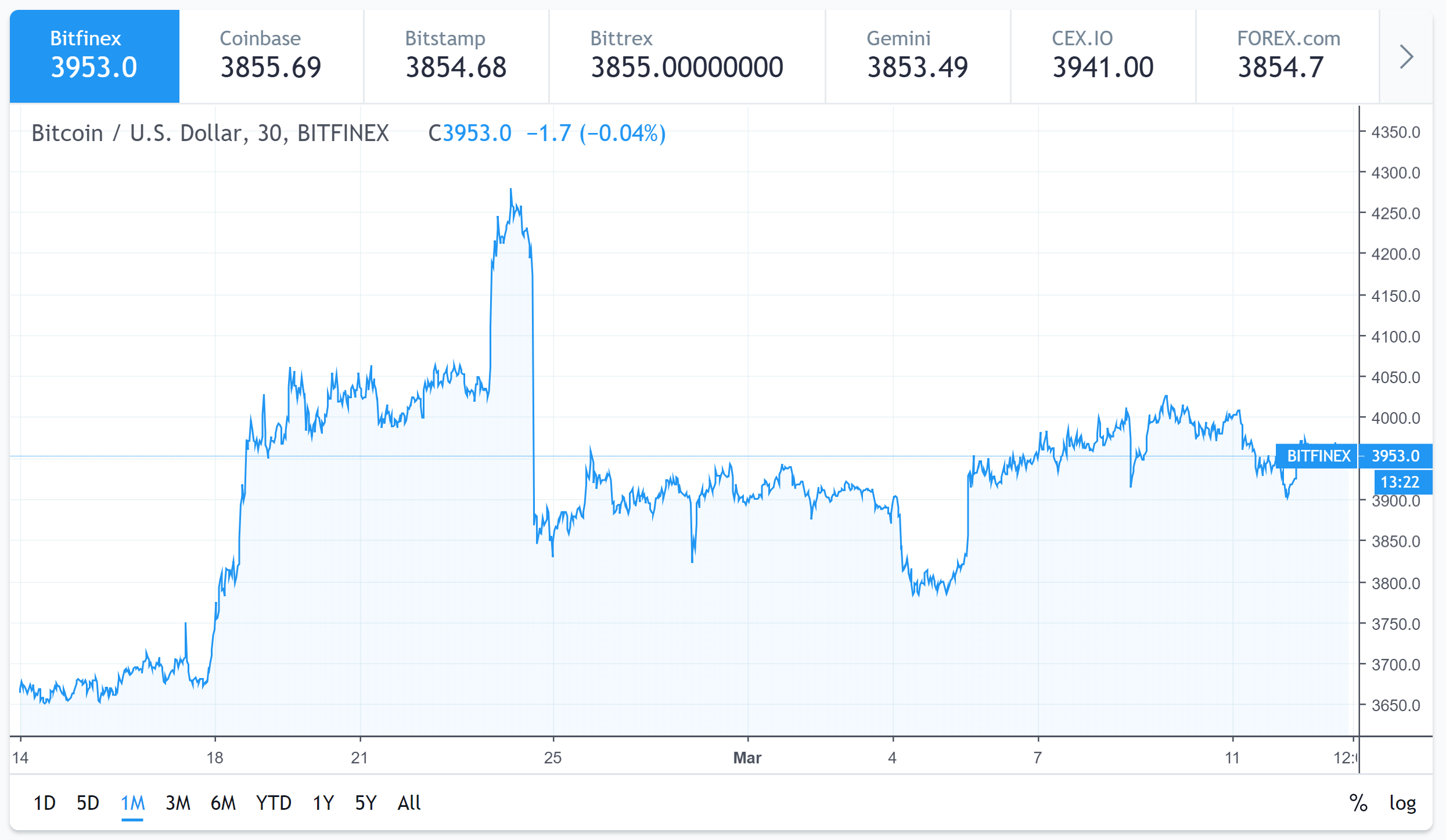Screen dimensions: 1446x840
Task: Click the 11 date label on time axis
Action: point(1232,758)
